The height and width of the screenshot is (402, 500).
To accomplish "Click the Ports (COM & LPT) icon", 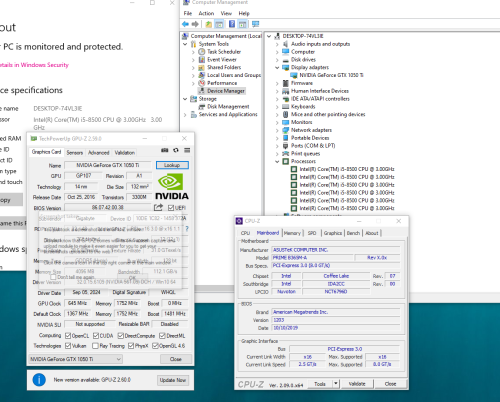I will 286,146.
